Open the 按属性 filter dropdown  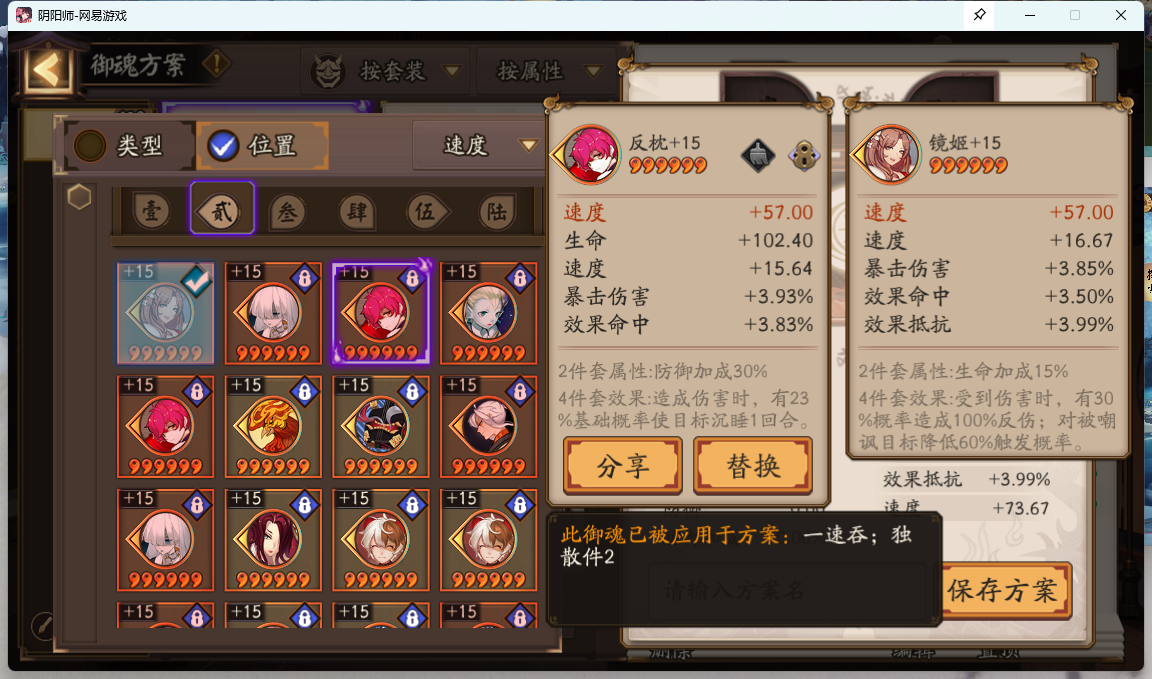(x=547, y=71)
